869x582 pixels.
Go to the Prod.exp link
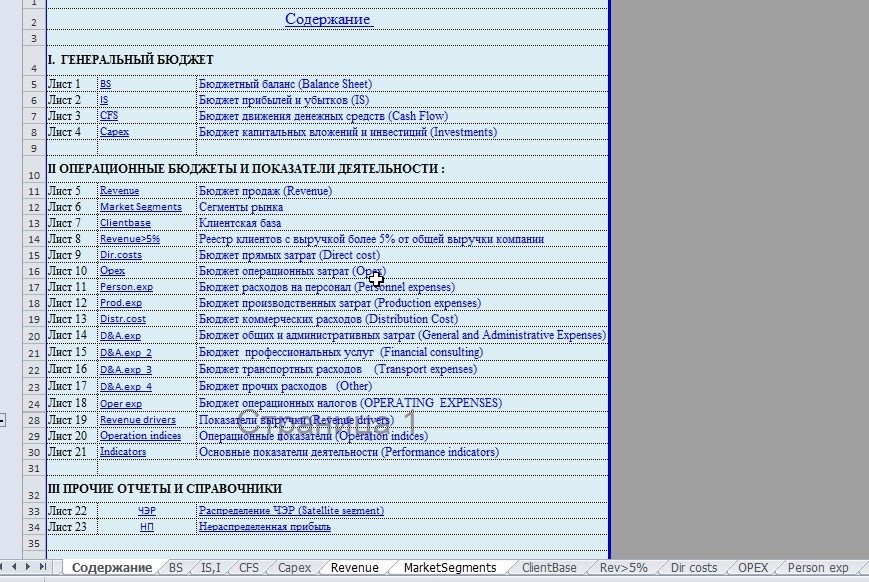121,303
